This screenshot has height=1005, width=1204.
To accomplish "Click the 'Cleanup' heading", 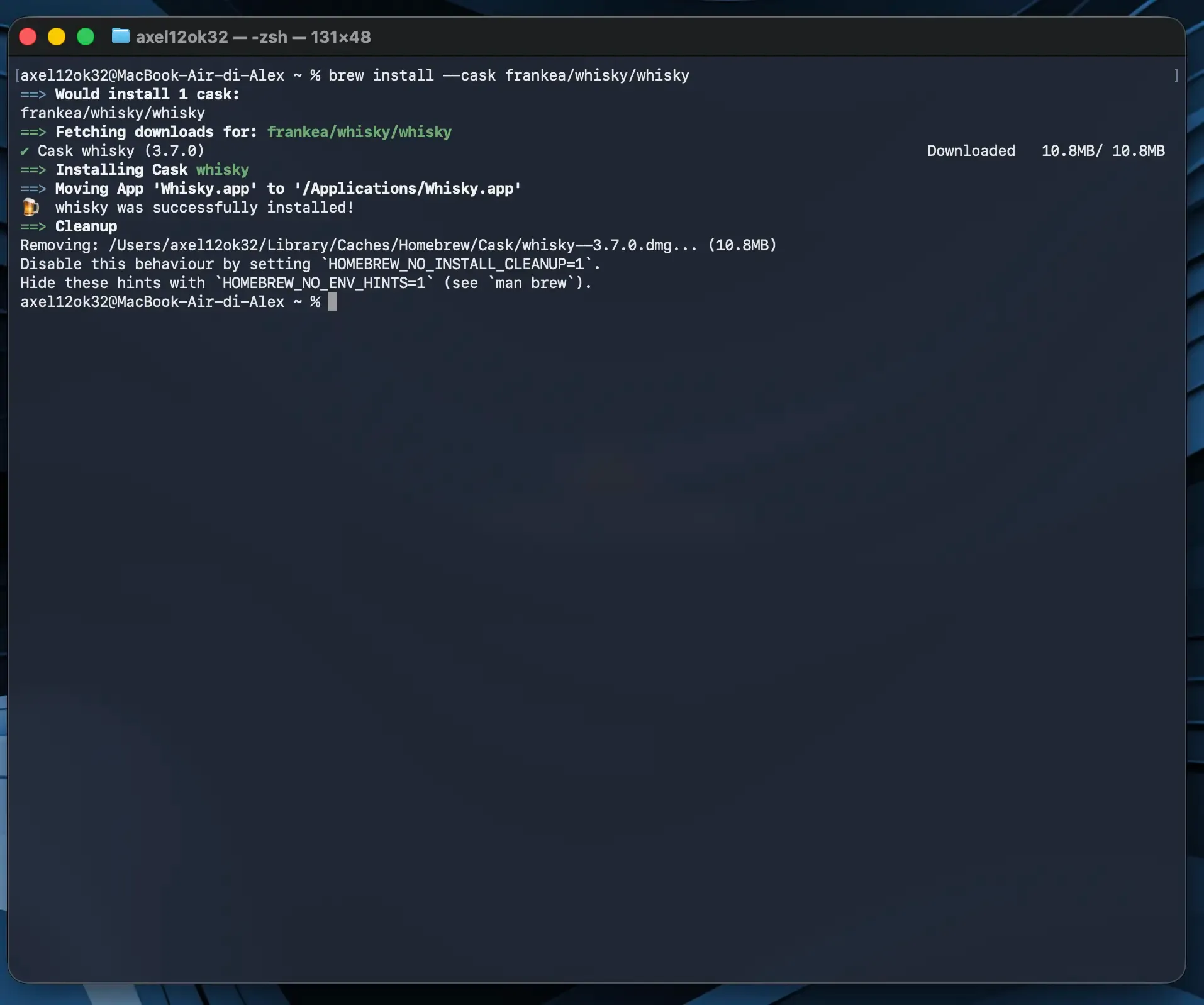I will point(86,226).
